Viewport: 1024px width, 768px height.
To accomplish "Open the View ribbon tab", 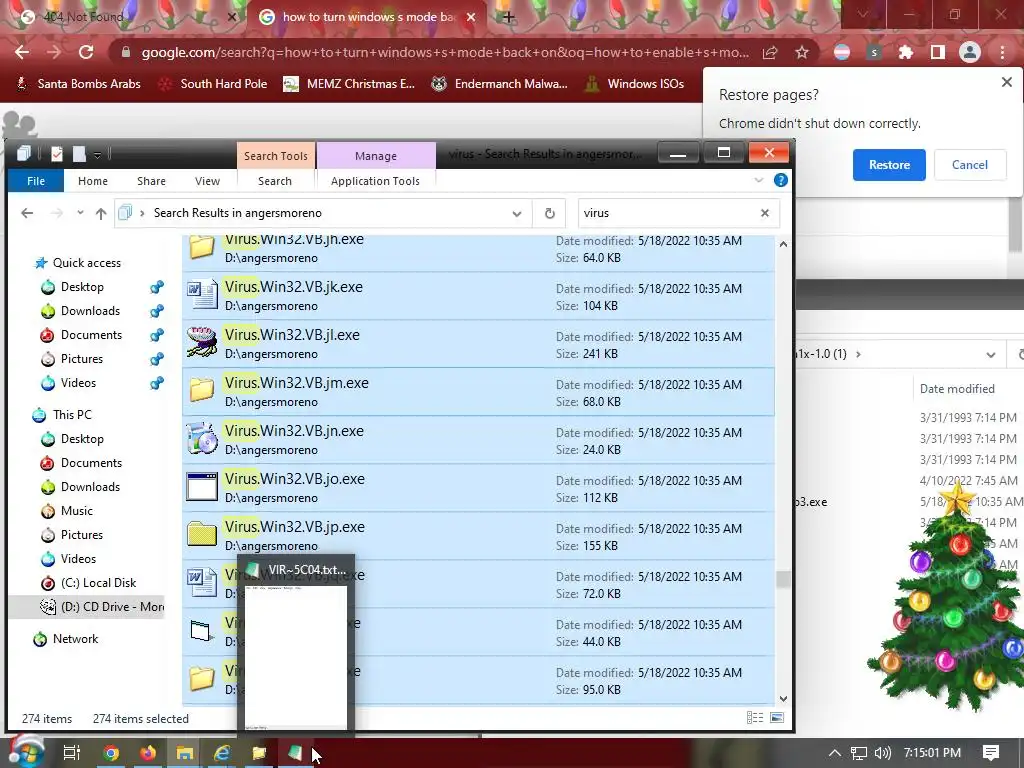I will 207,181.
